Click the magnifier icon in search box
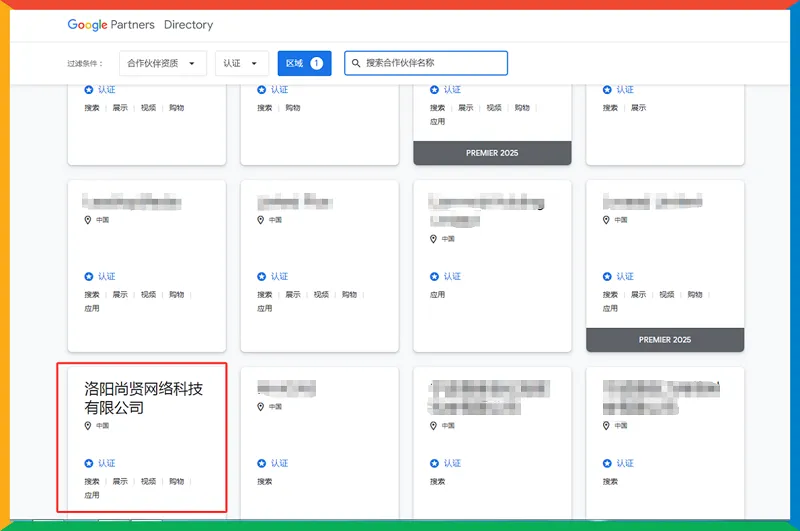 [x=356, y=63]
